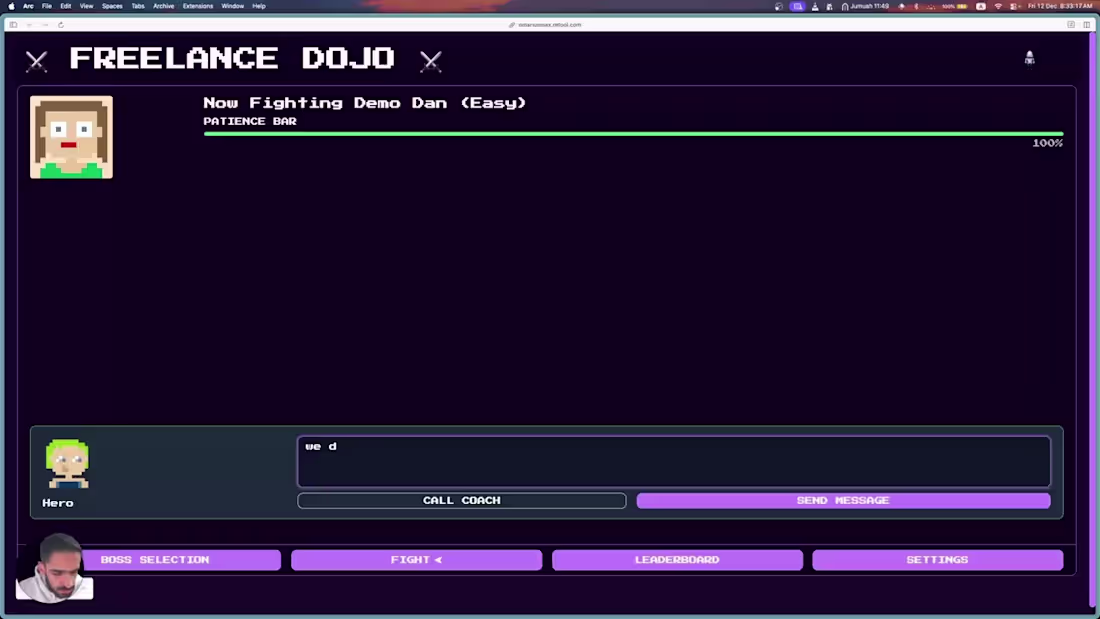Click the right crossed swords beside the title
Viewport: 1100px width, 619px height.
coord(431,60)
